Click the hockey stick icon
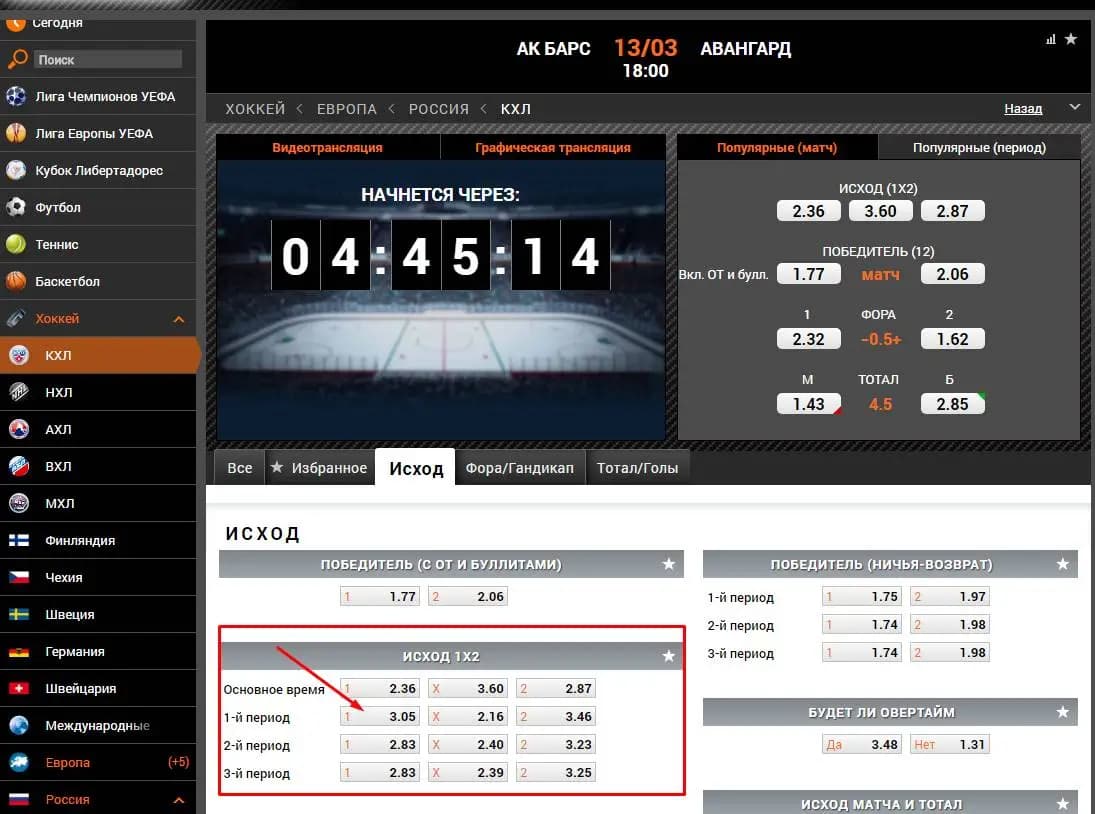This screenshot has height=814, width=1095. click(x=16, y=318)
